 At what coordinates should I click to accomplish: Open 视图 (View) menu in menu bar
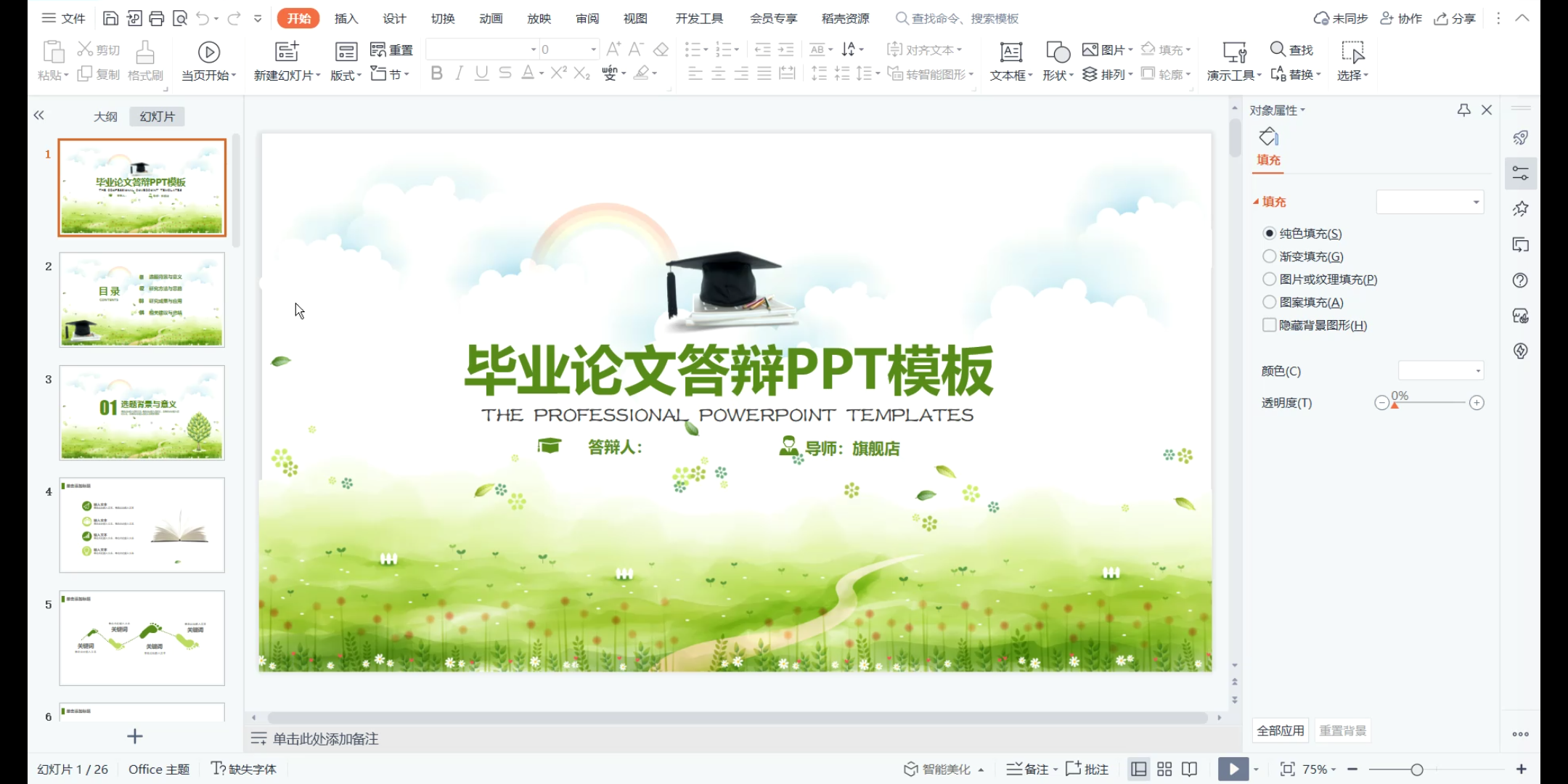coord(636,18)
